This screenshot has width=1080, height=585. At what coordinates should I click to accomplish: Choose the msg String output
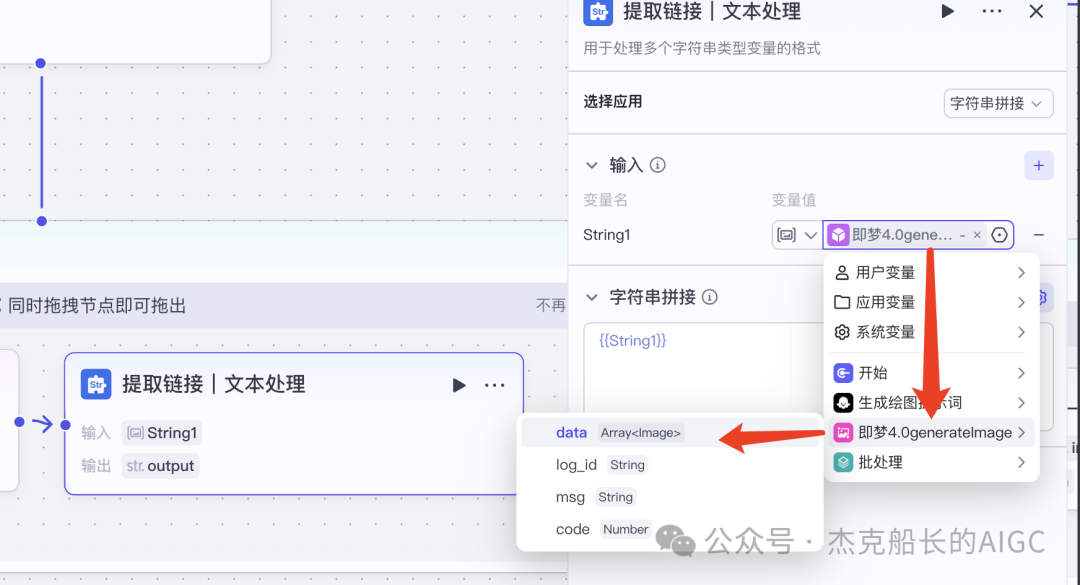pos(670,497)
